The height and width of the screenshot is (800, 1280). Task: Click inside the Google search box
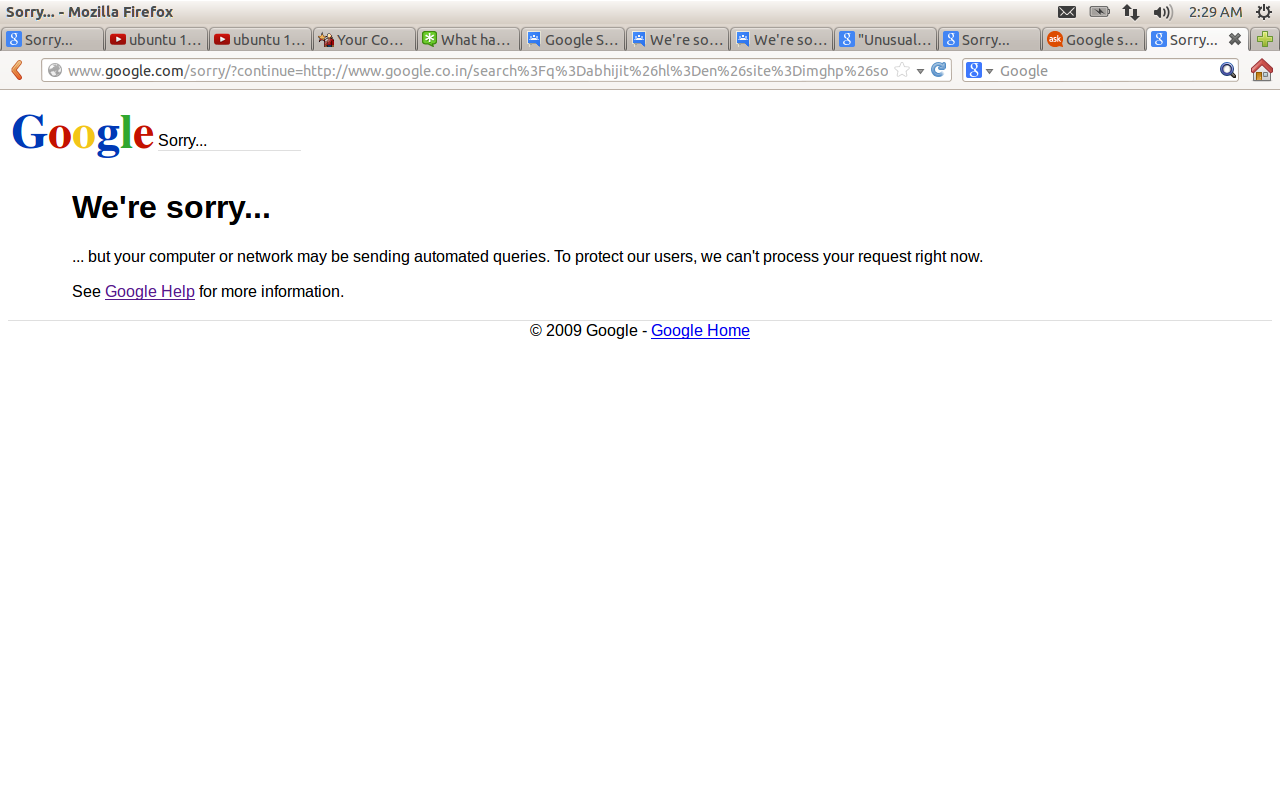pos(1105,71)
